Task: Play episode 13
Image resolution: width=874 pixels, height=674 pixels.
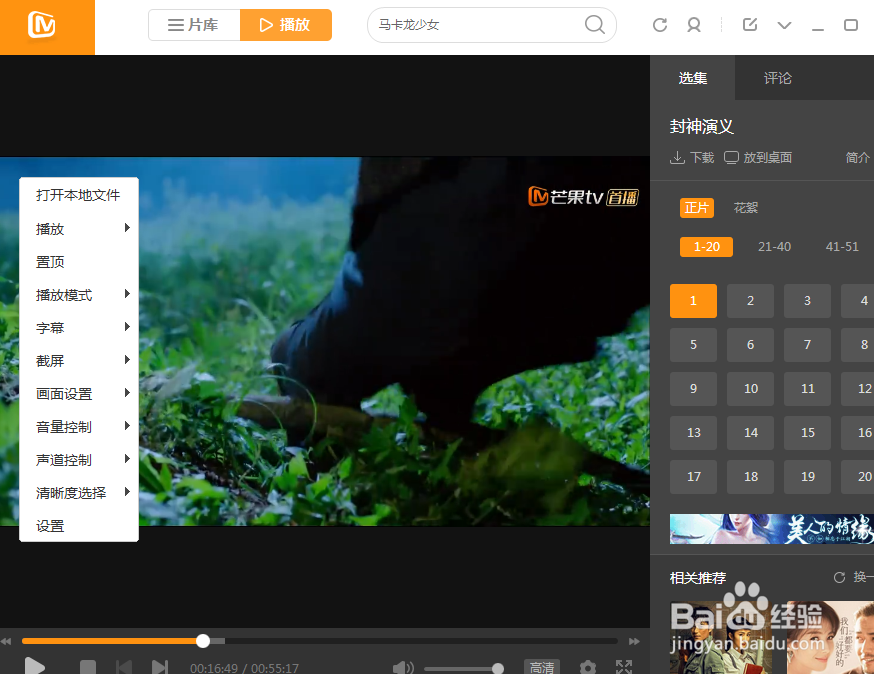Action: (693, 433)
